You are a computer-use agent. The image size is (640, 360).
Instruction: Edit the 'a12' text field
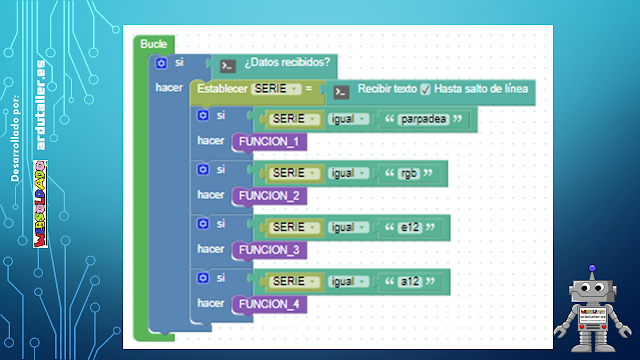[410, 281]
